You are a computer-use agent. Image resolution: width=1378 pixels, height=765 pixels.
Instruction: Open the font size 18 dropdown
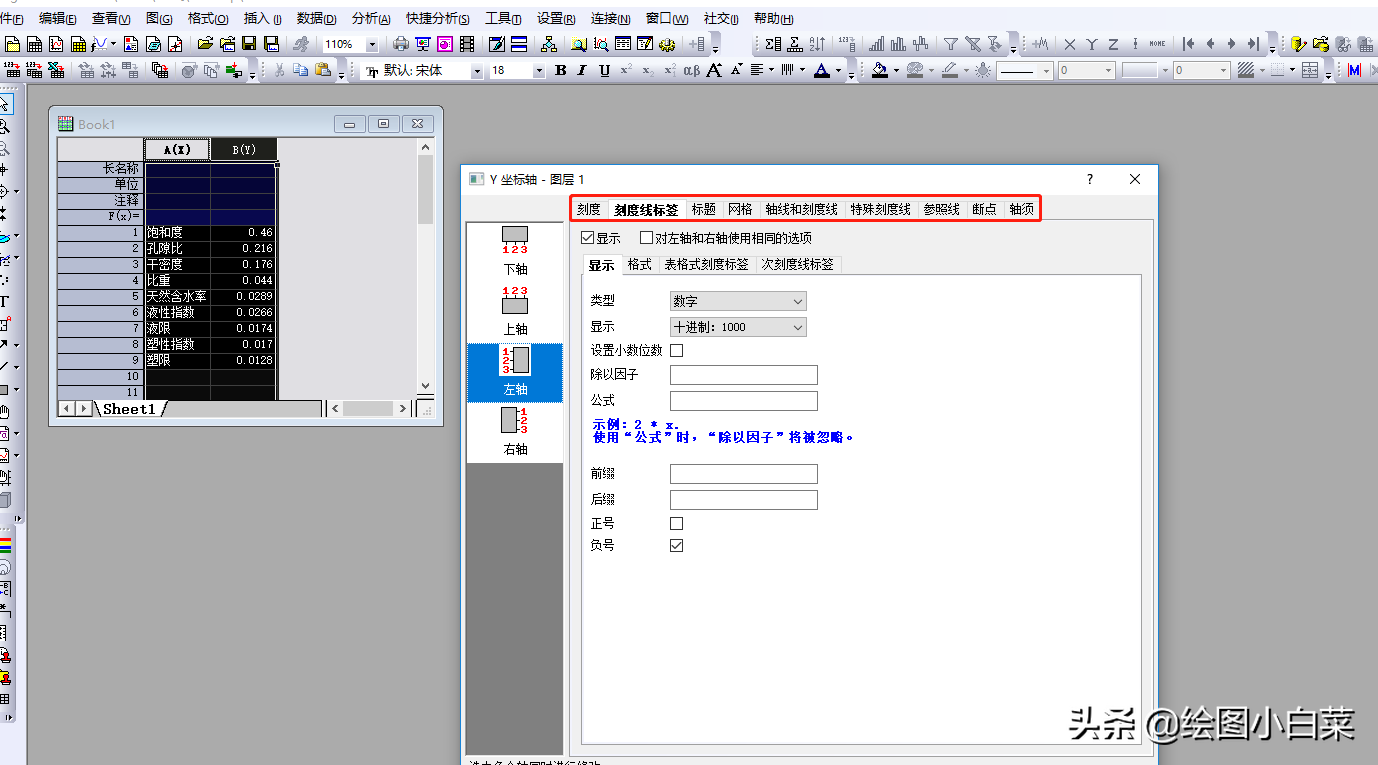click(539, 70)
